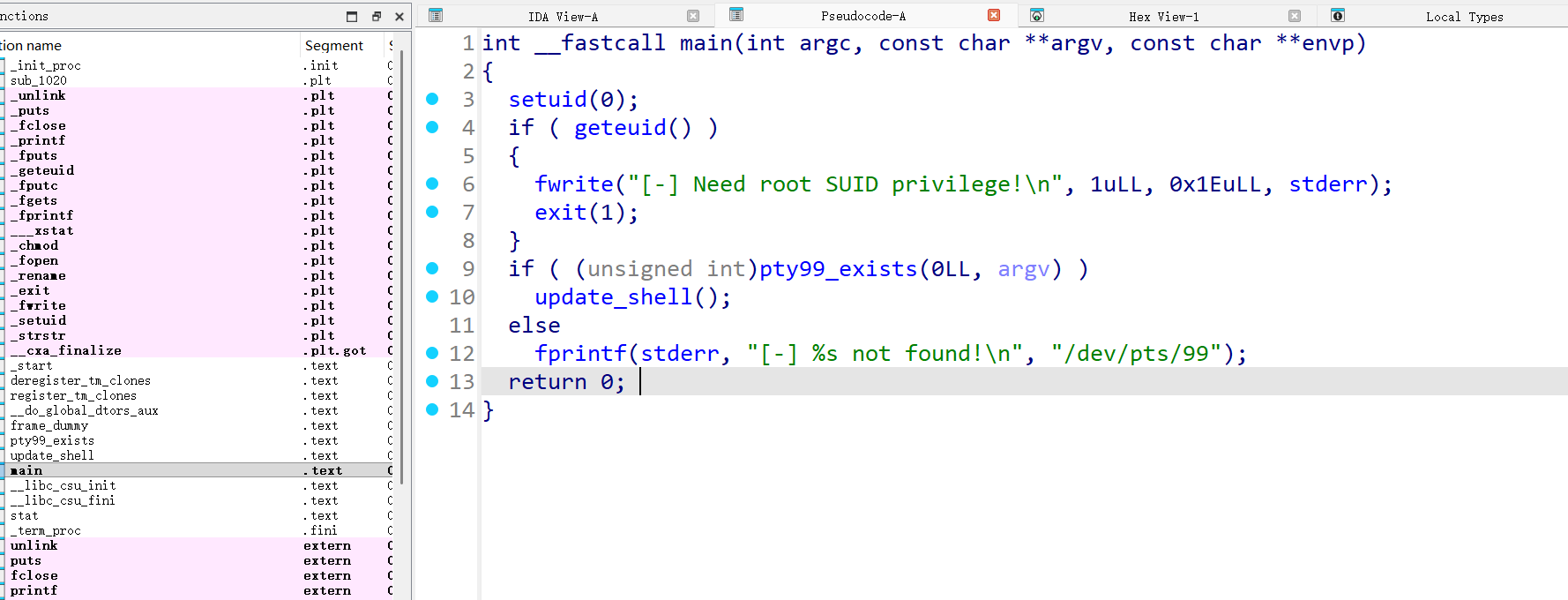Switch to the IDA View-A tab

click(563, 17)
